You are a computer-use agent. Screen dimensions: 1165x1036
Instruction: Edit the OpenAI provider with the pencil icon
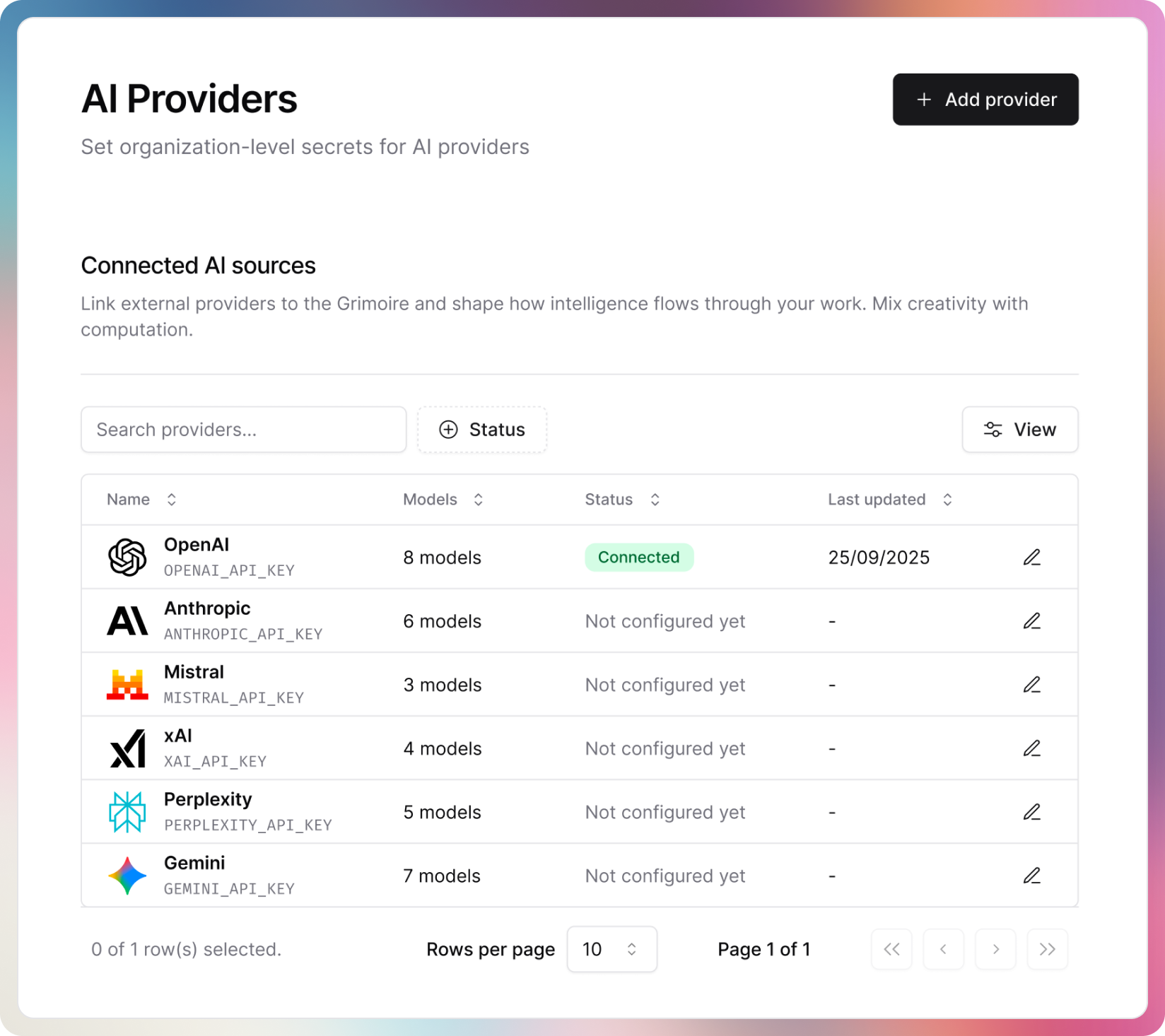pos(1032,557)
